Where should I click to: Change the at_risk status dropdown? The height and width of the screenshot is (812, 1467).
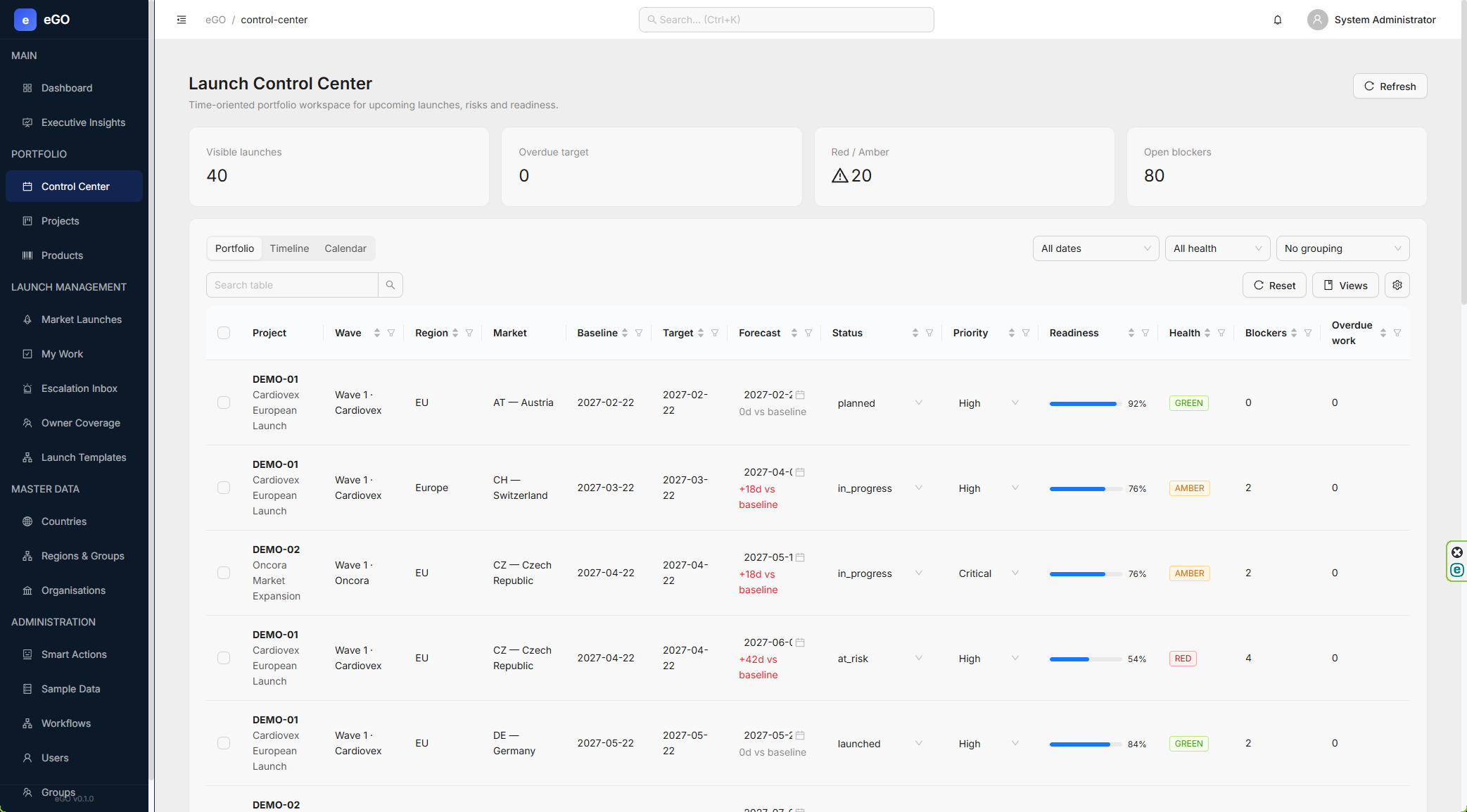coord(879,659)
